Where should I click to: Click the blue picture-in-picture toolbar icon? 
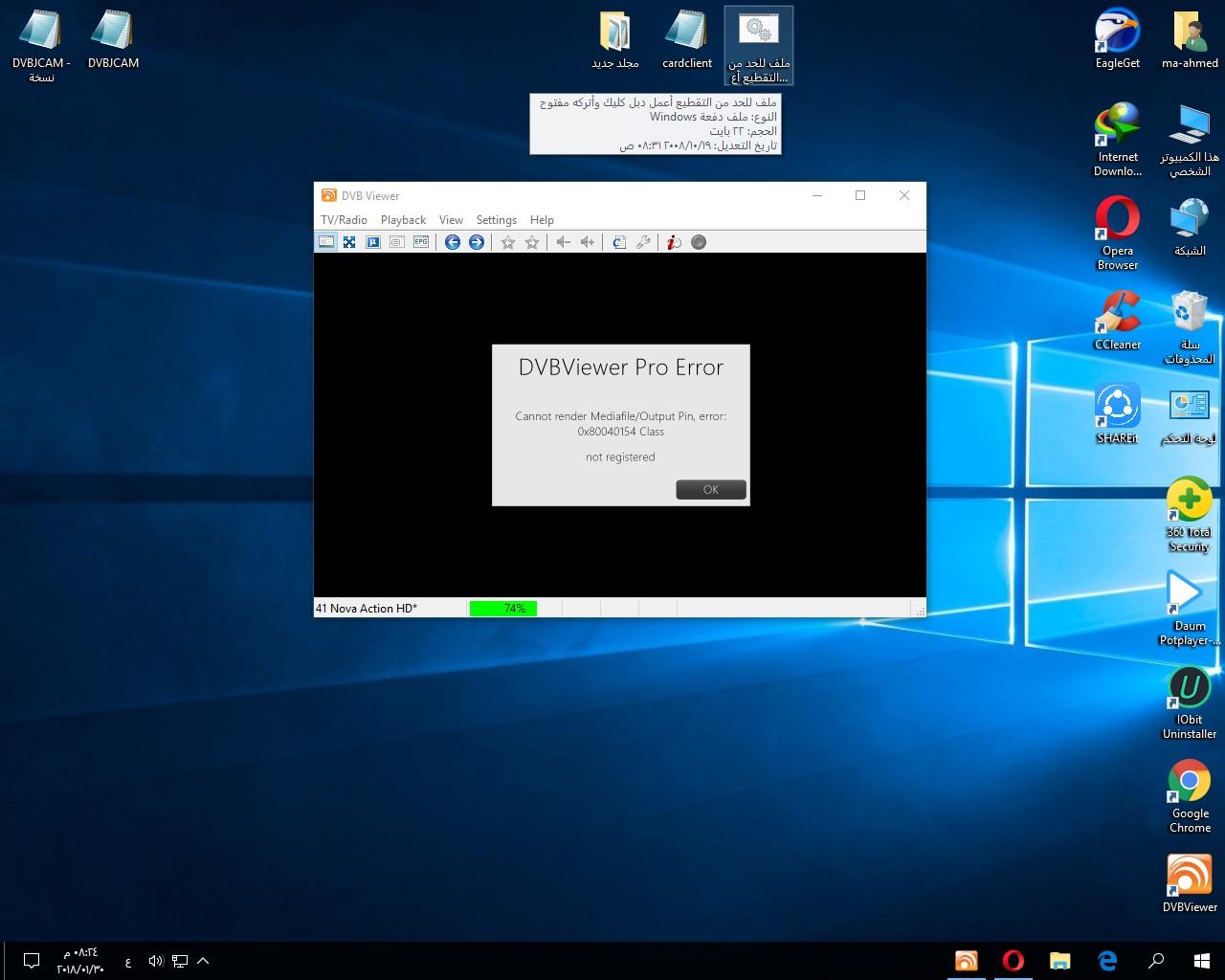tap(373, 242)
